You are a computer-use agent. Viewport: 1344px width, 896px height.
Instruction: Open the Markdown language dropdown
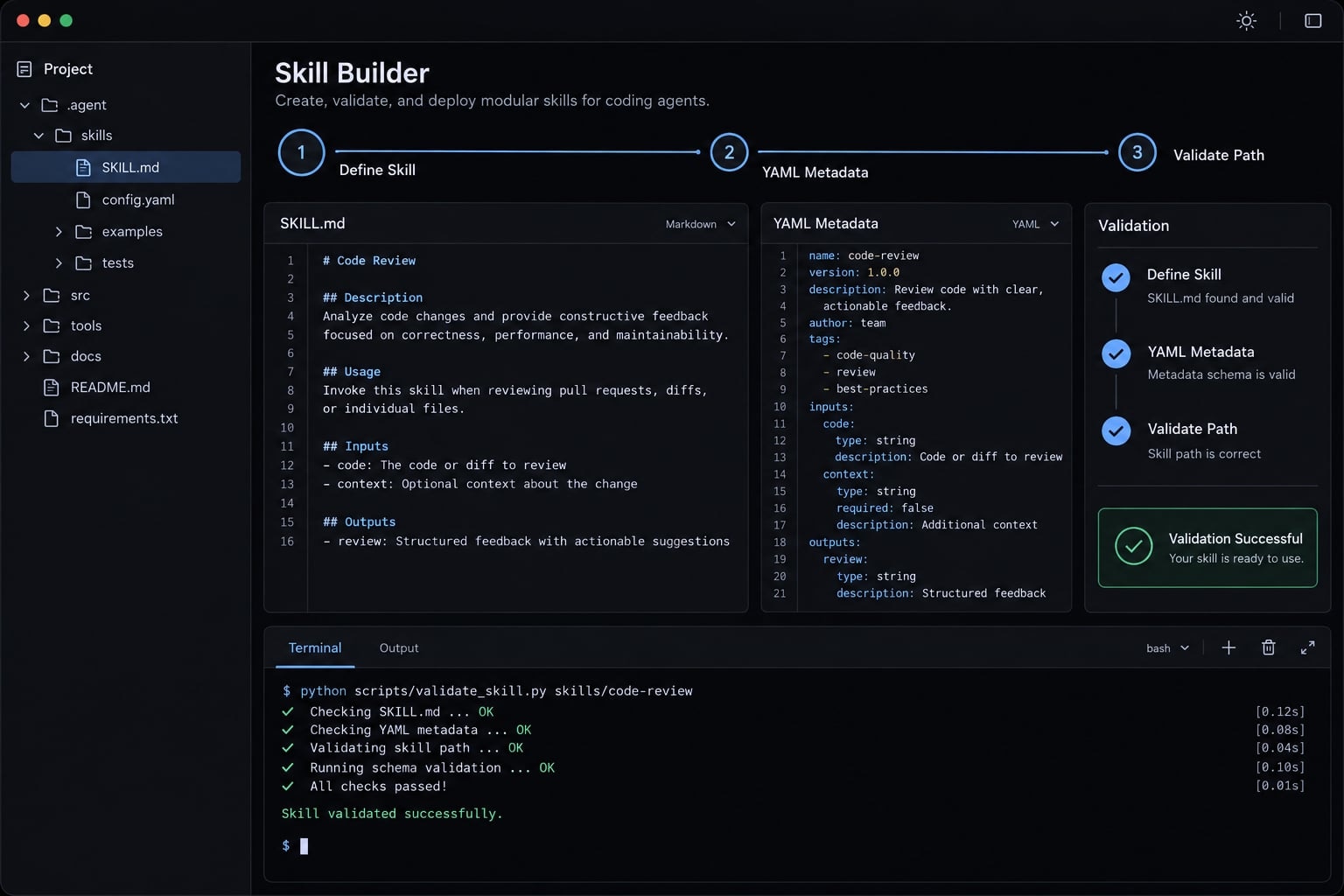coord(701,224)
